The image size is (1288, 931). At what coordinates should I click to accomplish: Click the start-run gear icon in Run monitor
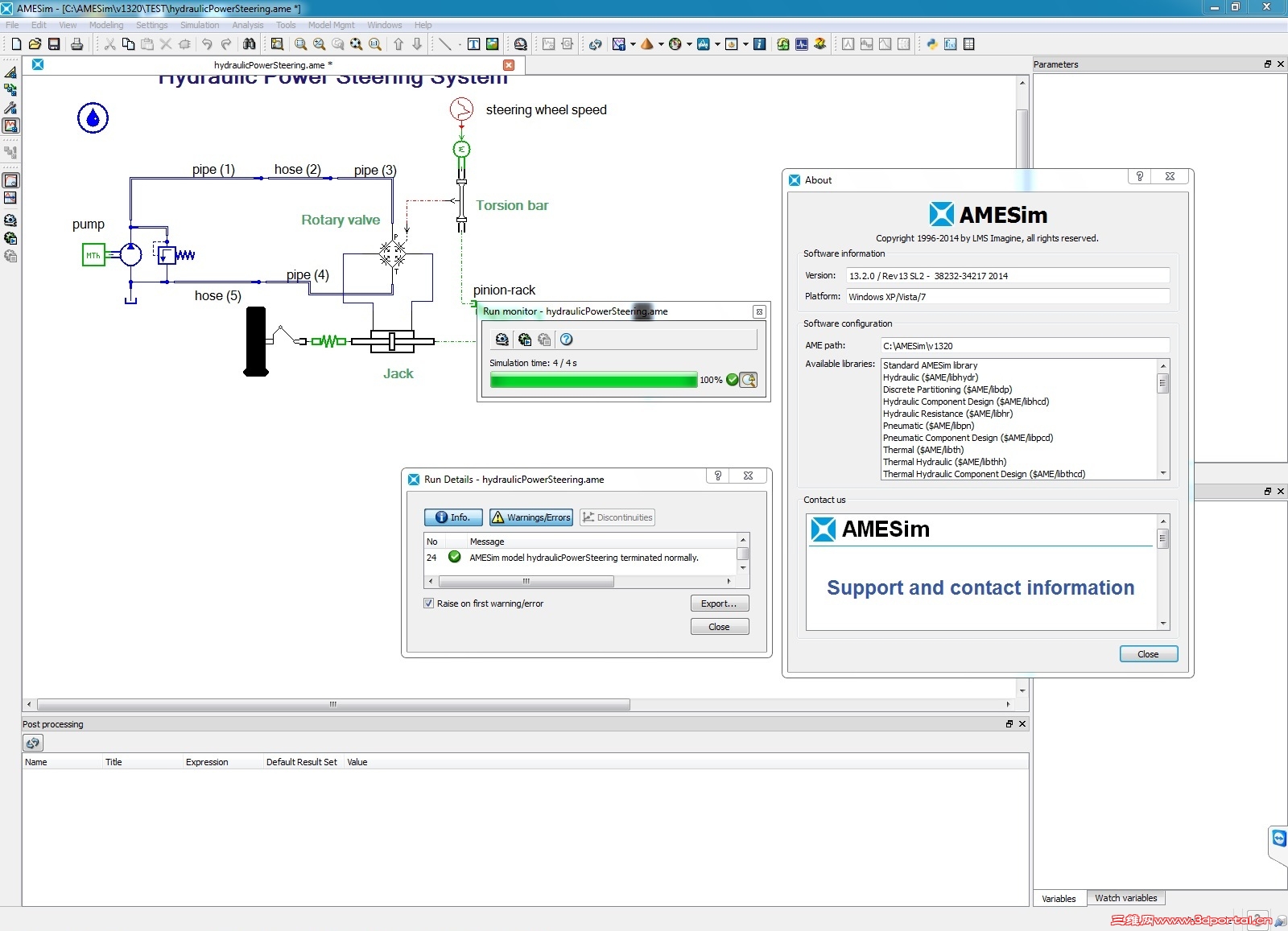click(x=525, y=340)
